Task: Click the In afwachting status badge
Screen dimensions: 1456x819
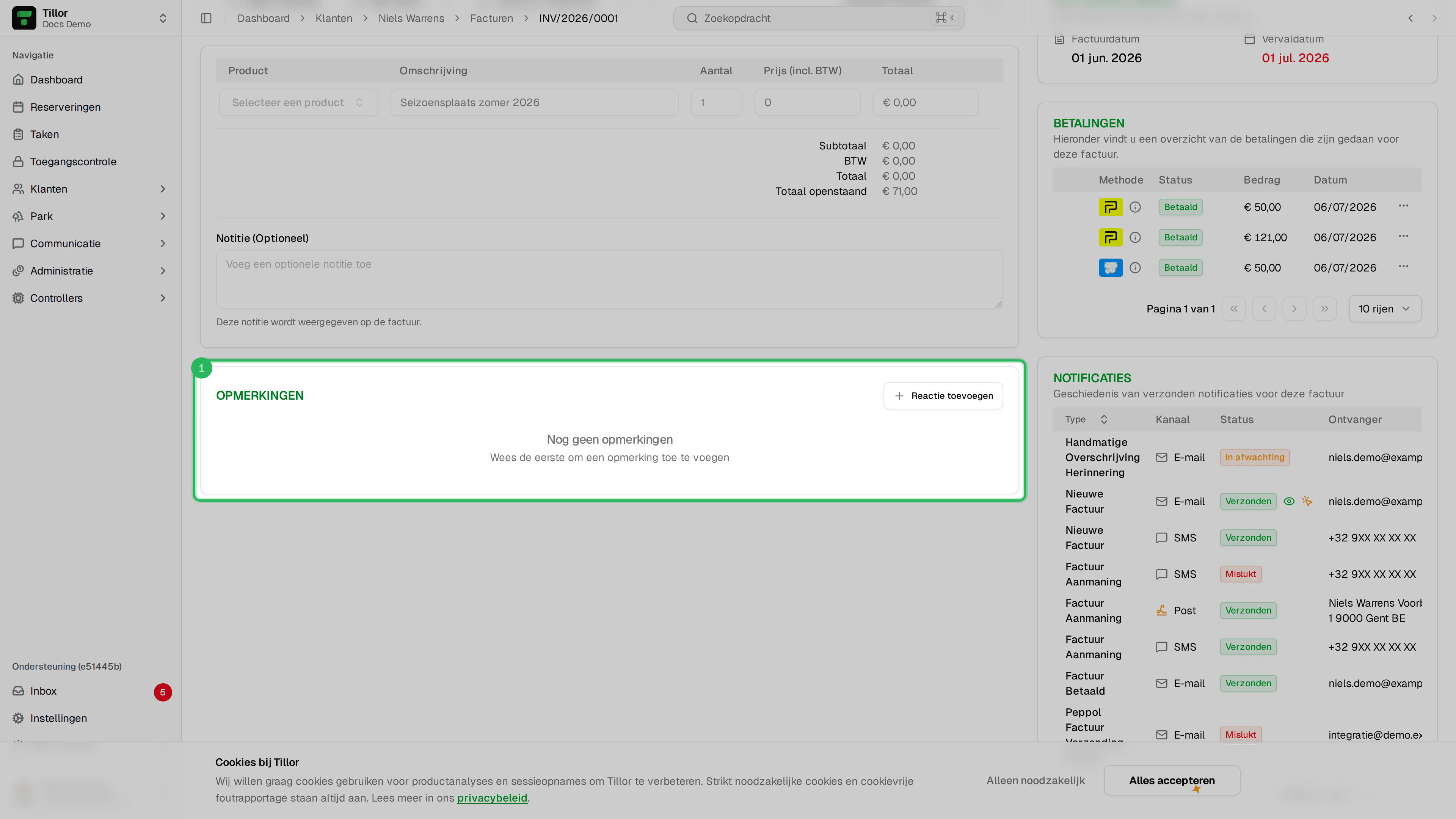Action: [1255, 457]
